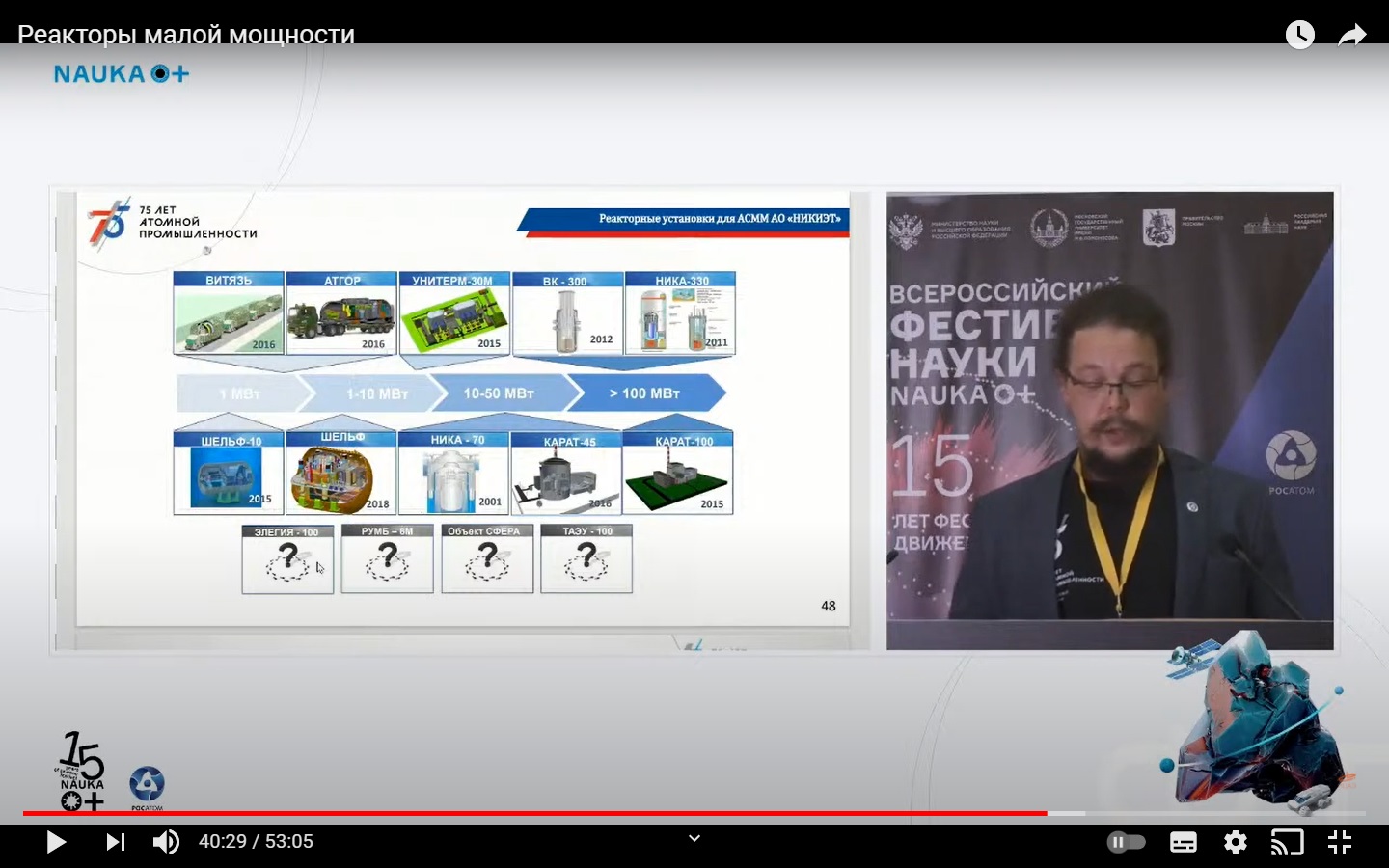Mute the video volume

tap(166, 842)
